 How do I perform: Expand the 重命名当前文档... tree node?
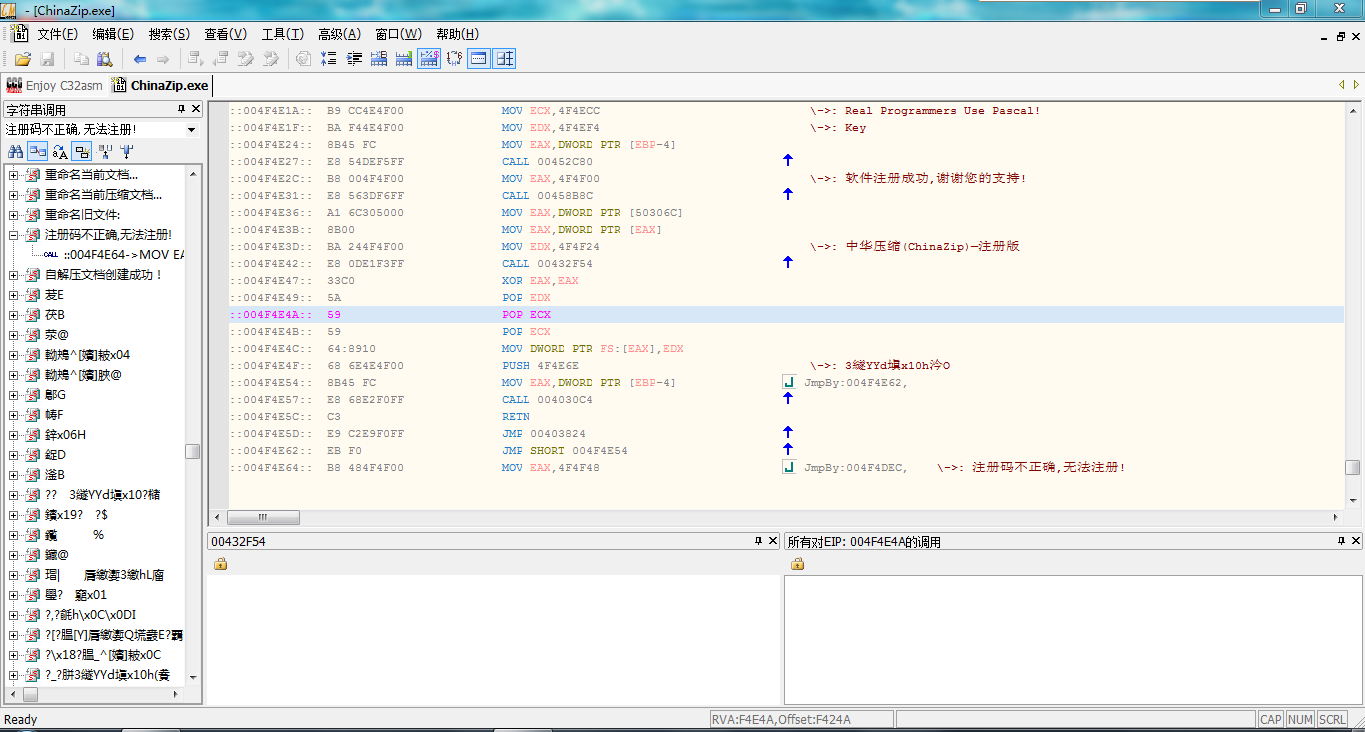[x=14, y=175]
